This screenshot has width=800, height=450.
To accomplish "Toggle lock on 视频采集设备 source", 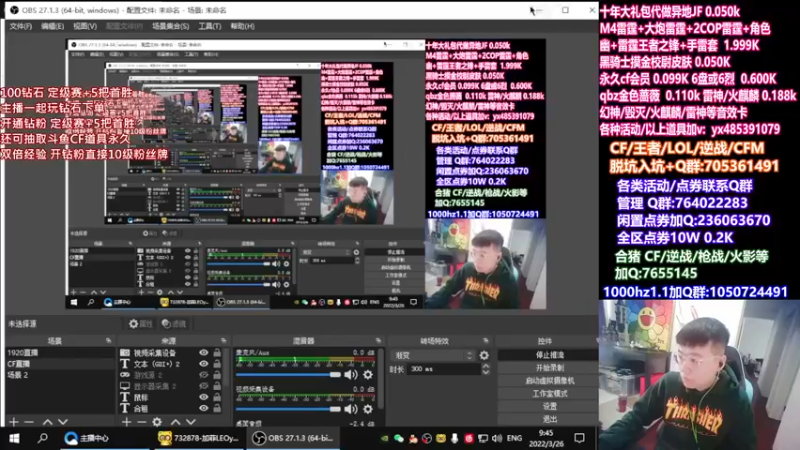I will (x=217, y=353).
